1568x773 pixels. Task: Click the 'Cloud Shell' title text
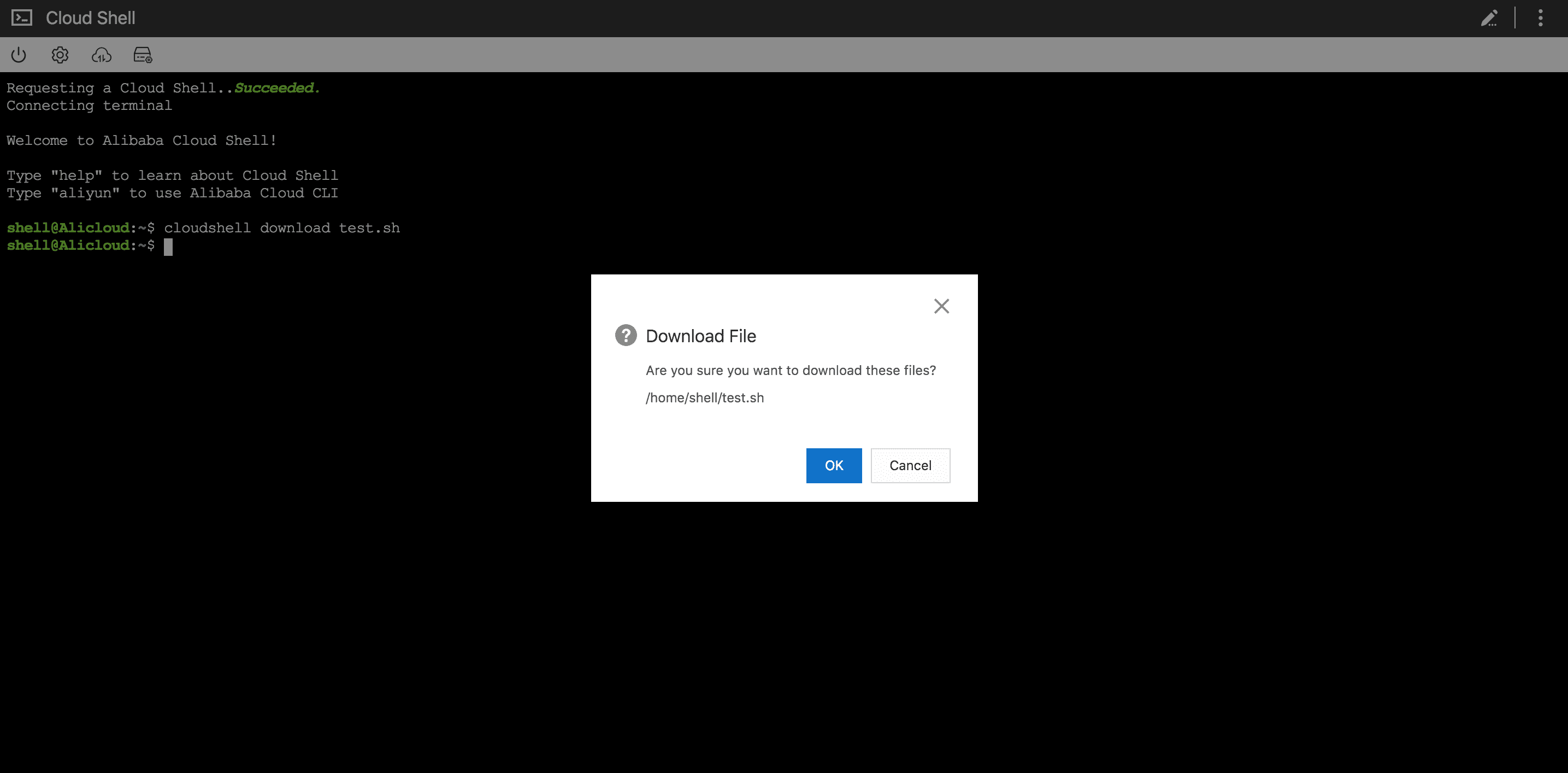91,18
